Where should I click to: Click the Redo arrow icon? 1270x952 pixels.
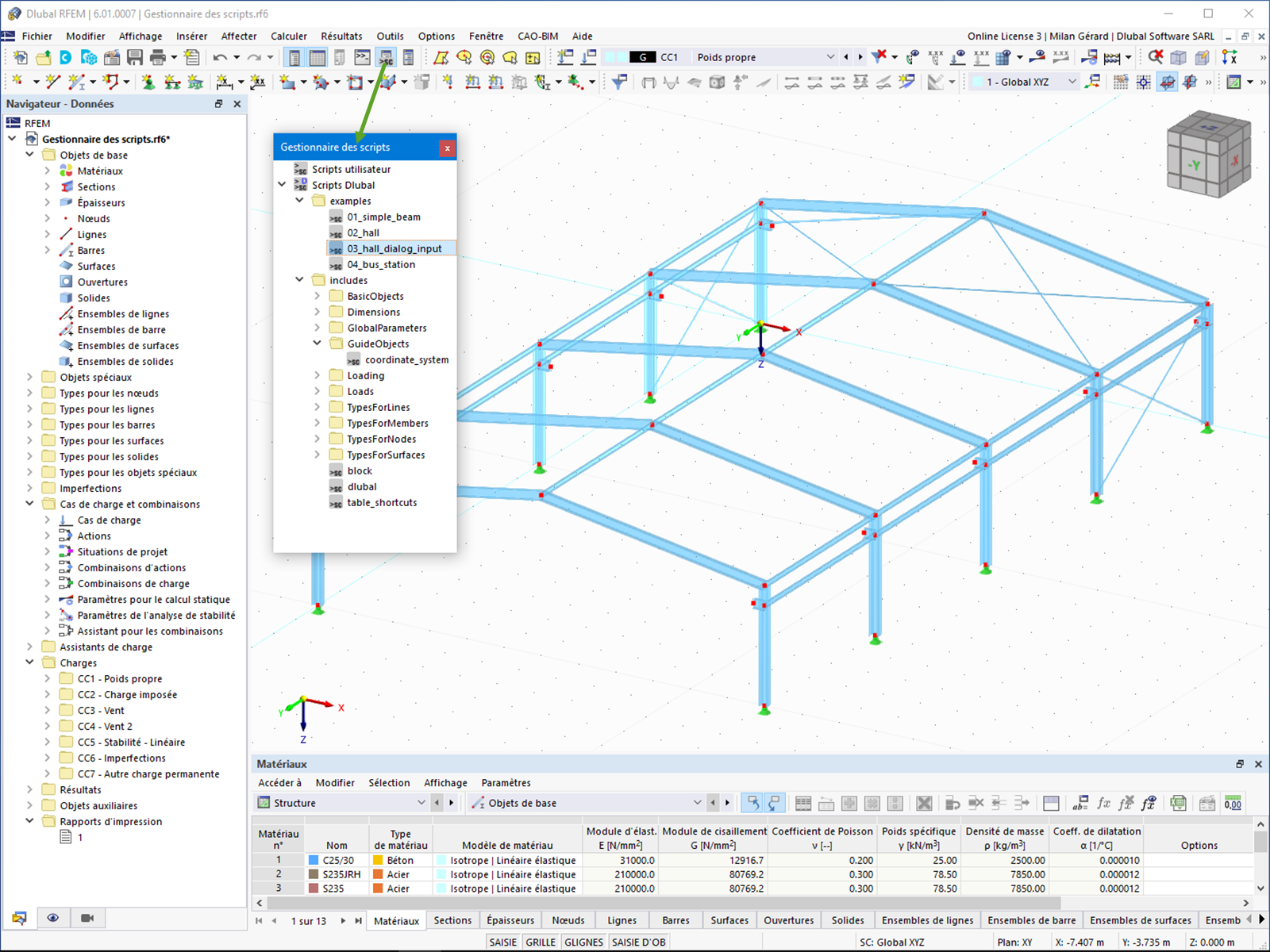[254, 57]
